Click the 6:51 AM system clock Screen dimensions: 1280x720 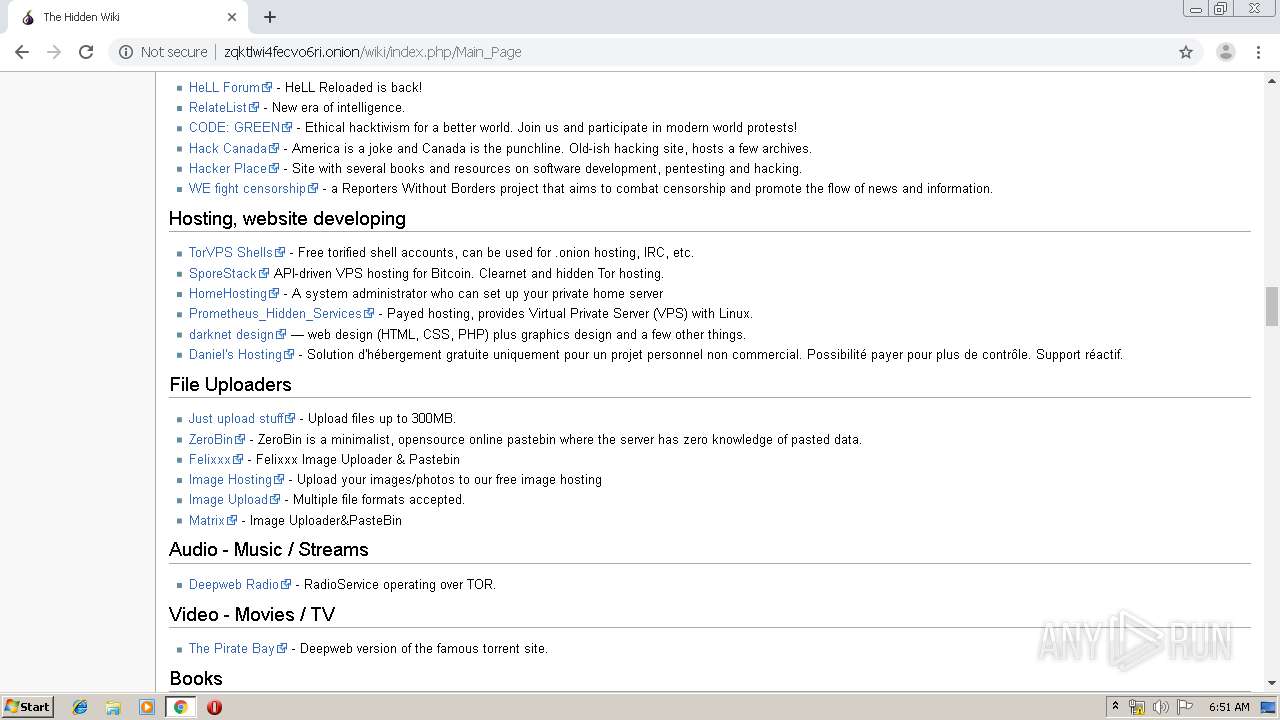[1229, 707]
